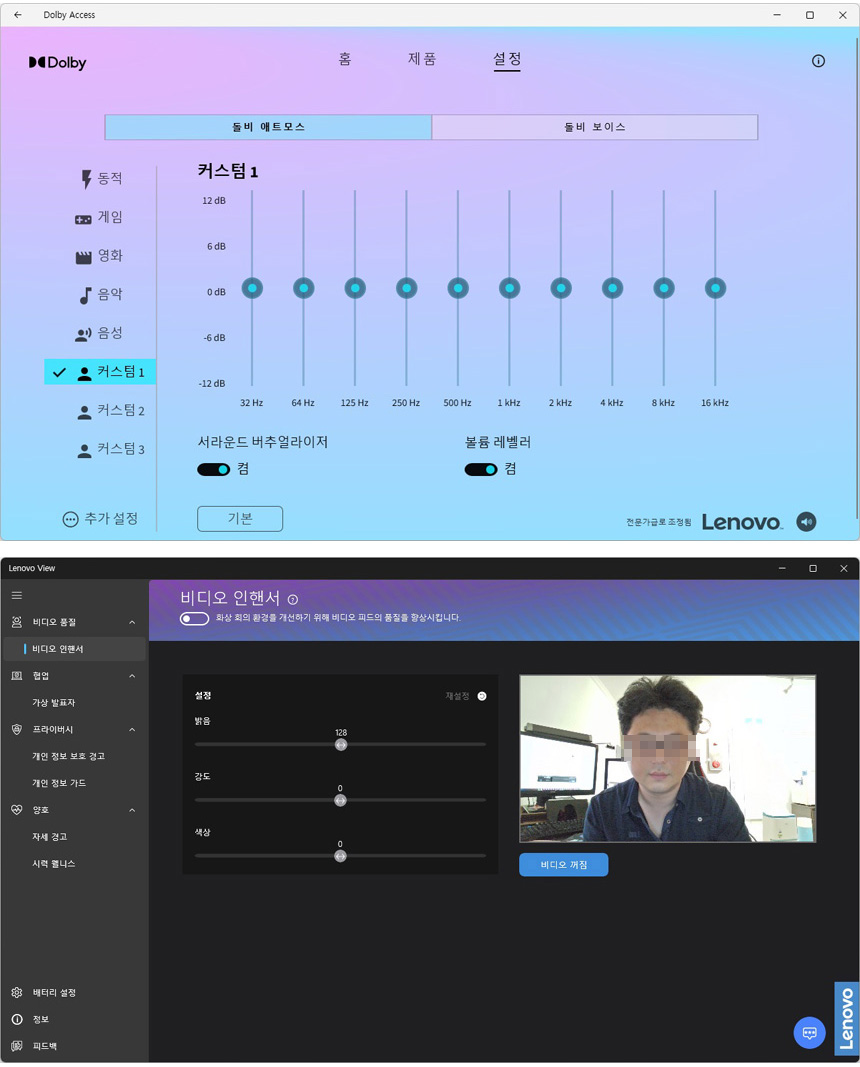
Task: Collapse the 프라이버시 section chevron
Action: pyautogui.click(x=132, y=730)
